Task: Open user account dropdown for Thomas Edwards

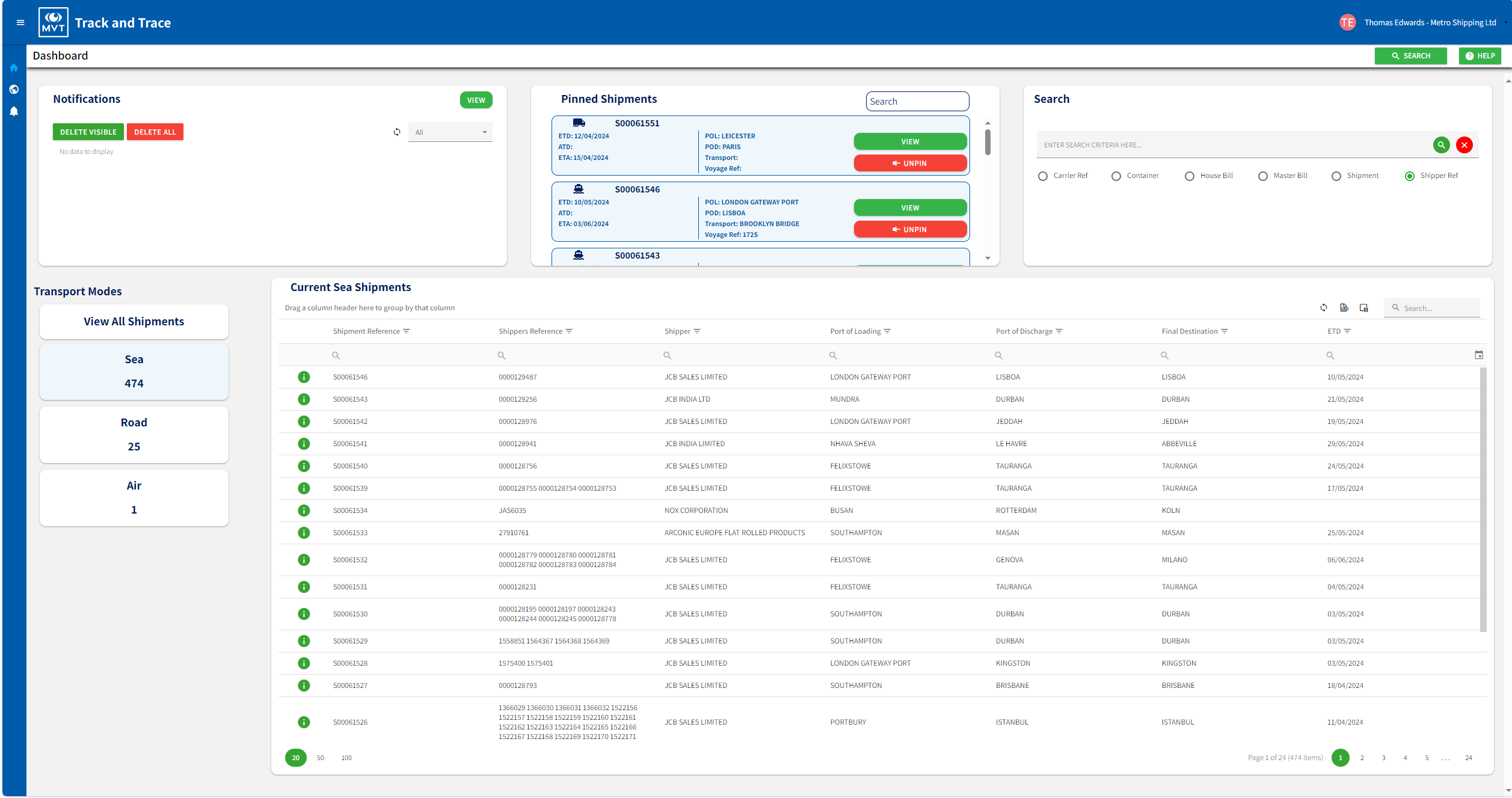Action: click(1430, 23)
